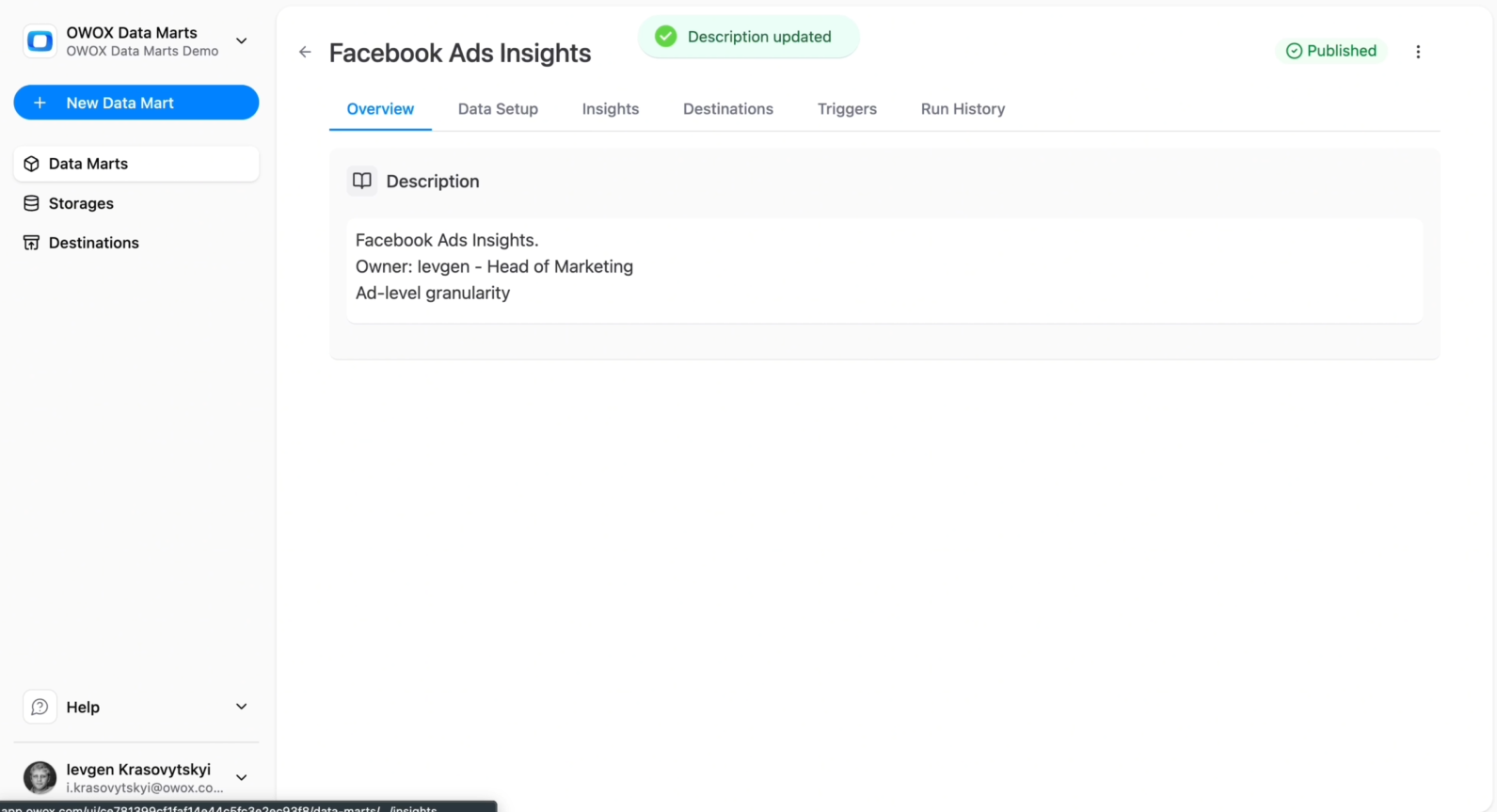Click the Ievgen Krasovytskyi avatar
The height and width of the screenshot is (812, 1497).
[40, 778]
